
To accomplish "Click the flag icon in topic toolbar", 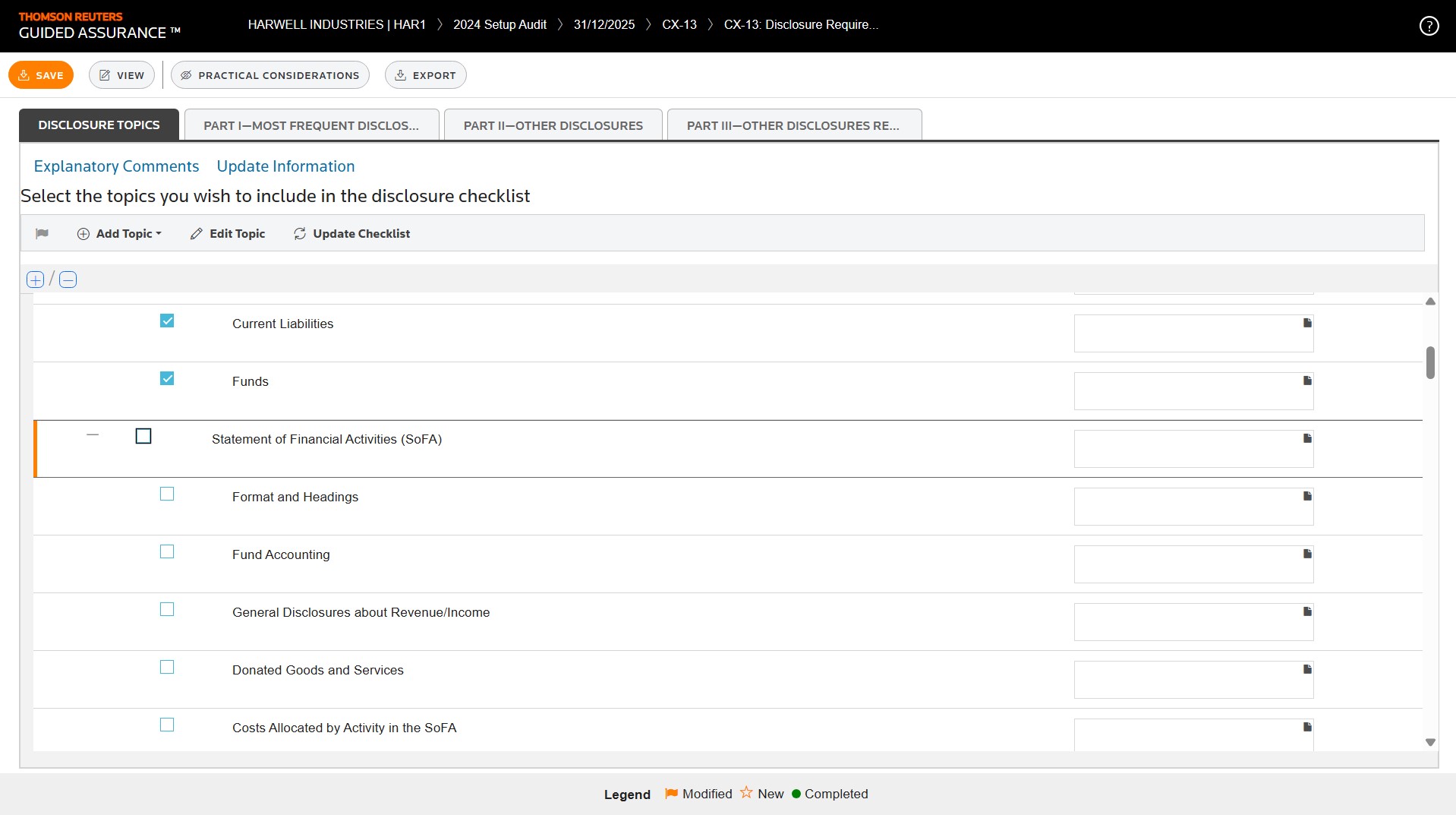I will [42, 234].
